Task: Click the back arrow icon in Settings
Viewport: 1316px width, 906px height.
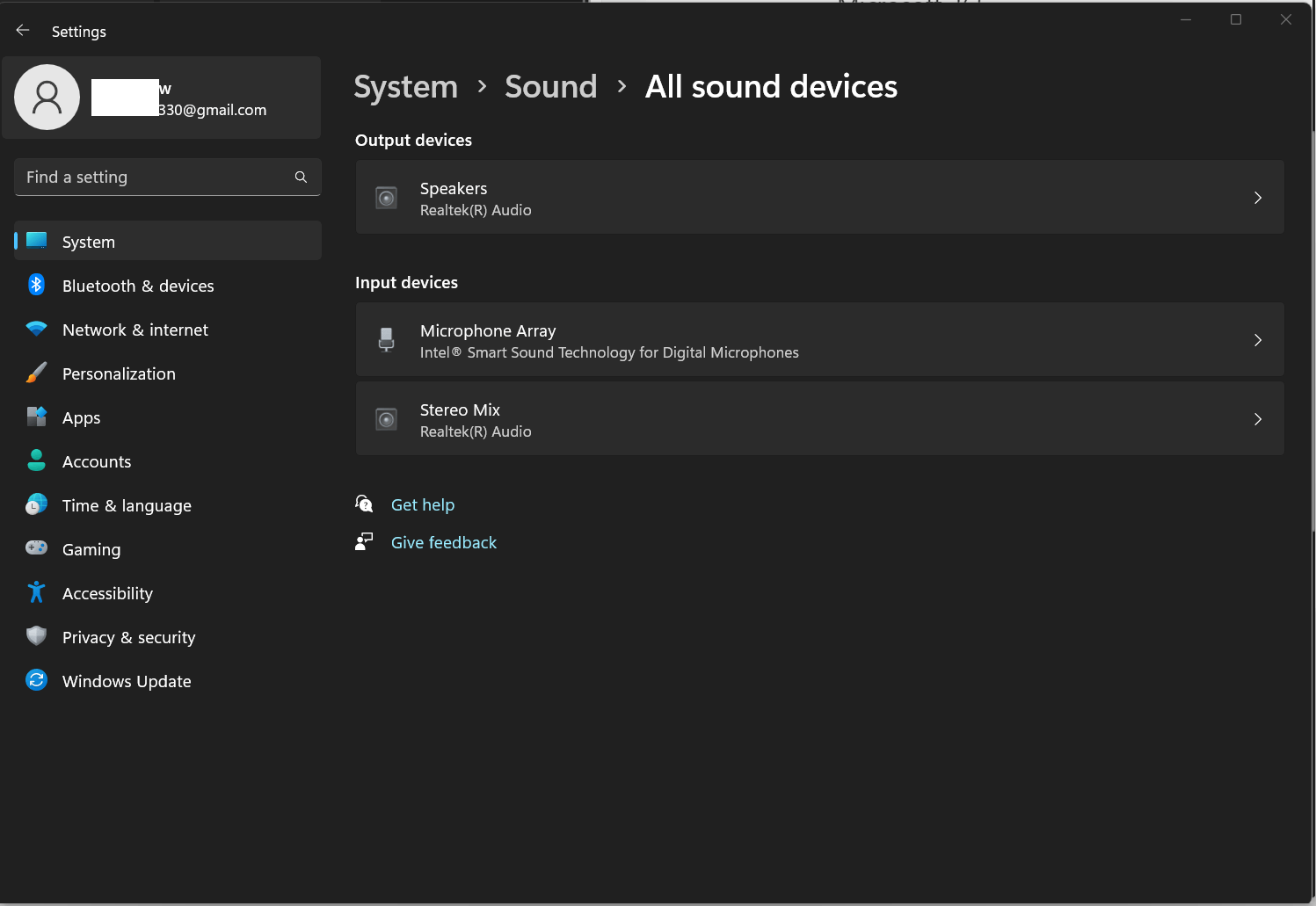Action: (x=23, y=31)
